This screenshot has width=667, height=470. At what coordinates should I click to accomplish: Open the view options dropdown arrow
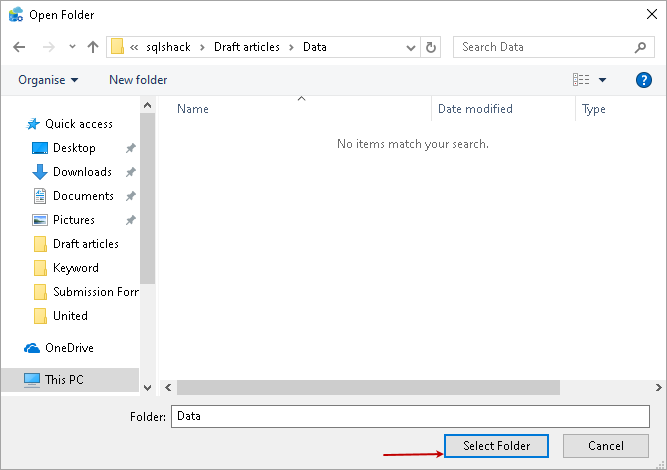603,80
